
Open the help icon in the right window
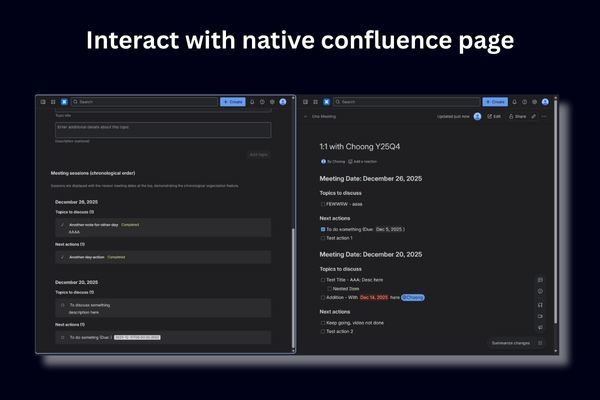click(x=524, y=102)
